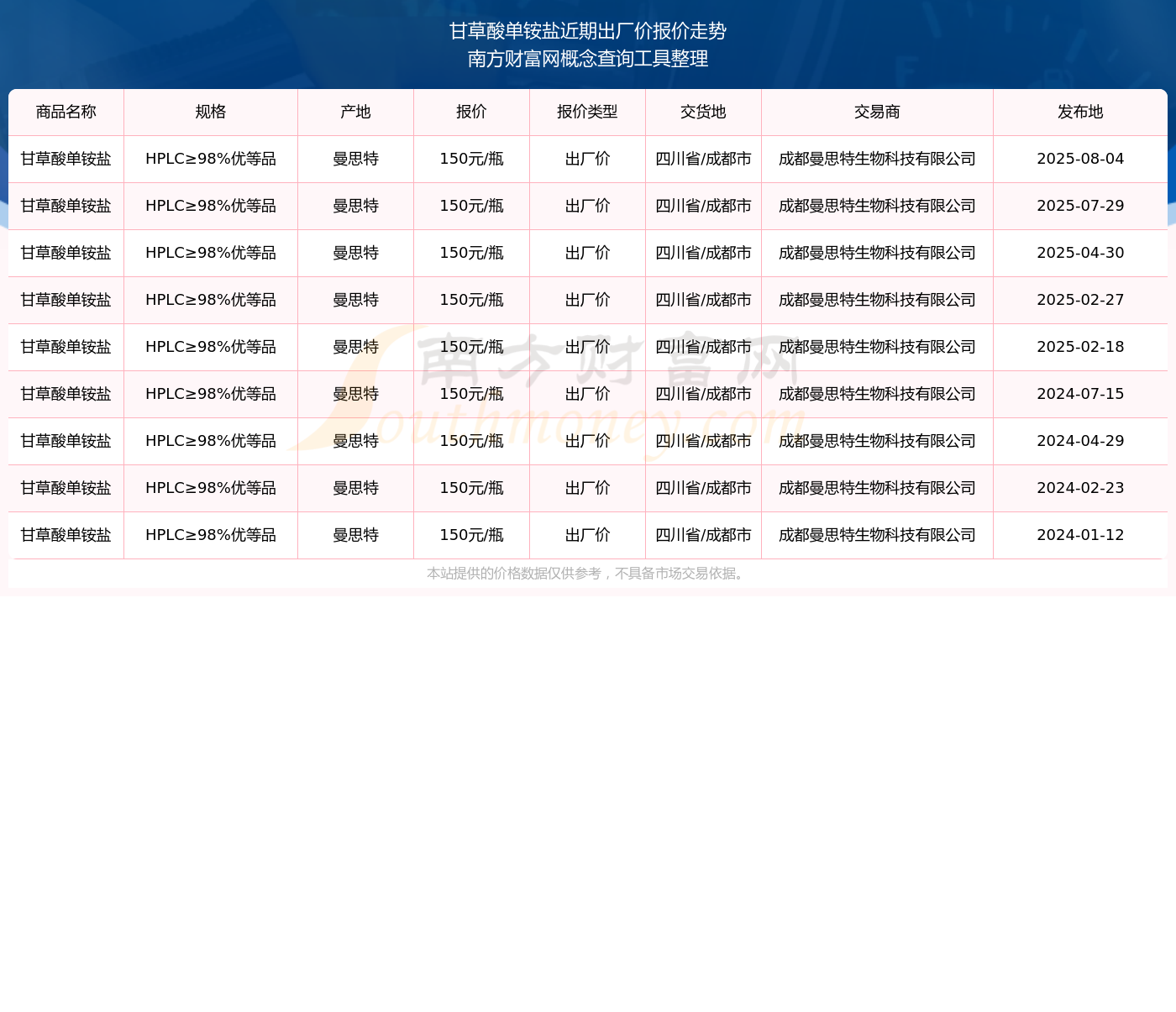This screenshot has height=1012, width=1176.
Task: Click the disclaimer text 本站提供的价格数据仅供参考
Action: [514, 574]
